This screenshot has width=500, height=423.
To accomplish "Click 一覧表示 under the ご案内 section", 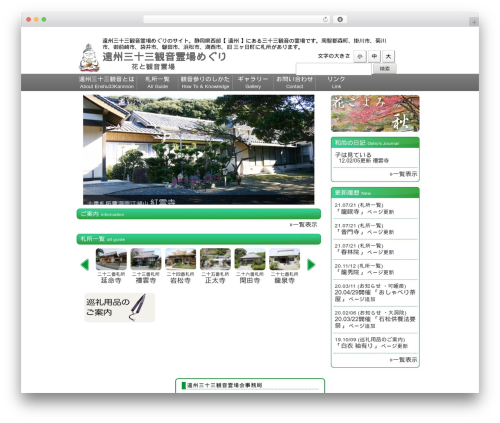I will point(303,225).
